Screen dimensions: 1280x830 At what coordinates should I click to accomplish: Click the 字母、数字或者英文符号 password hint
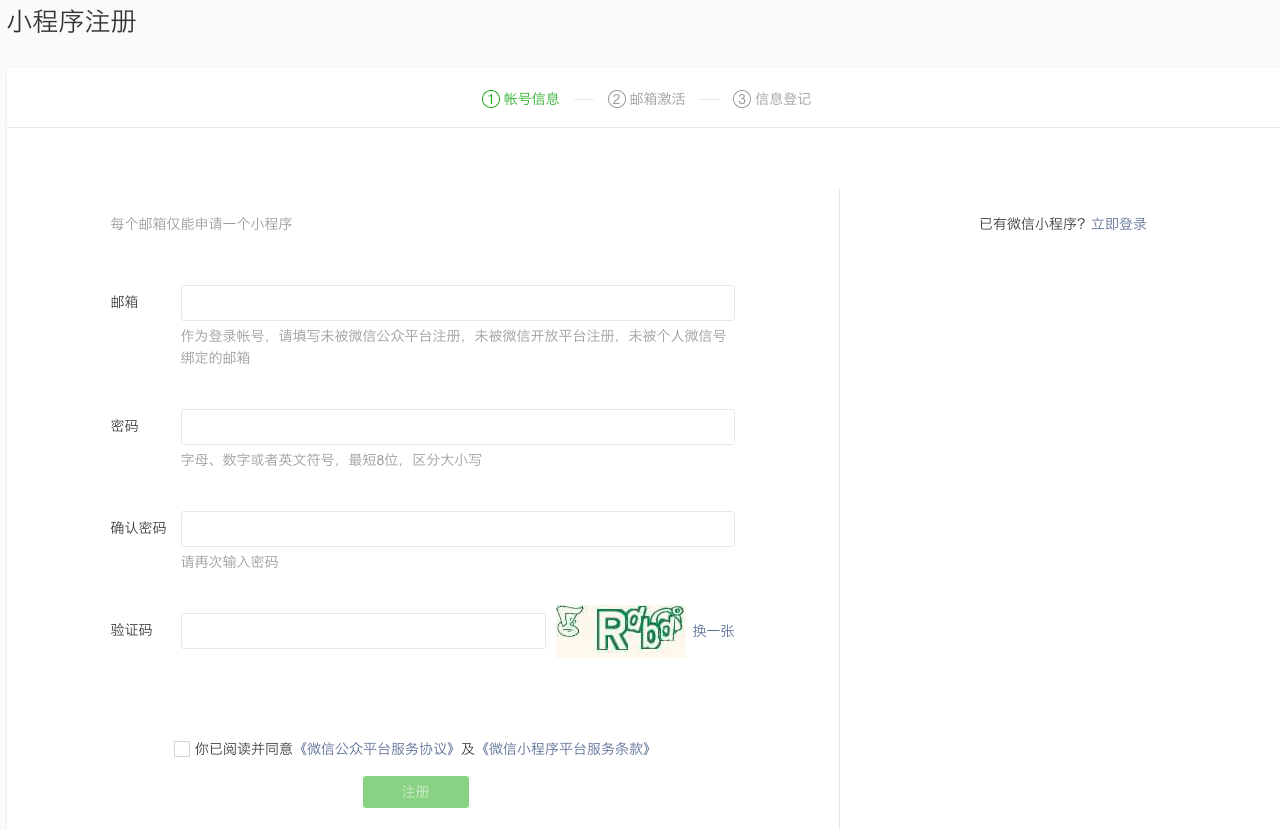(x=331, y=460)
